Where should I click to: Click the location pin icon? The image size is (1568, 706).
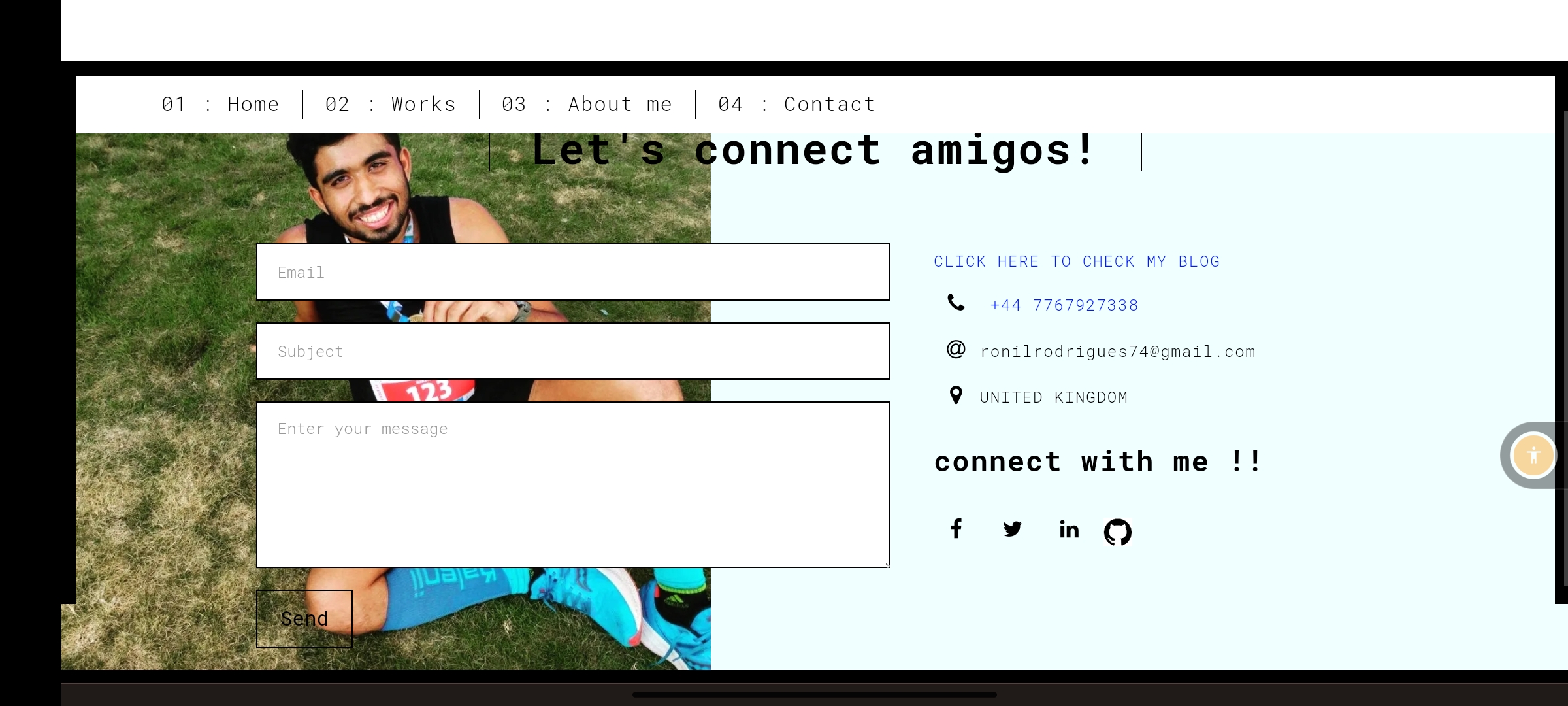coord(955,396)
